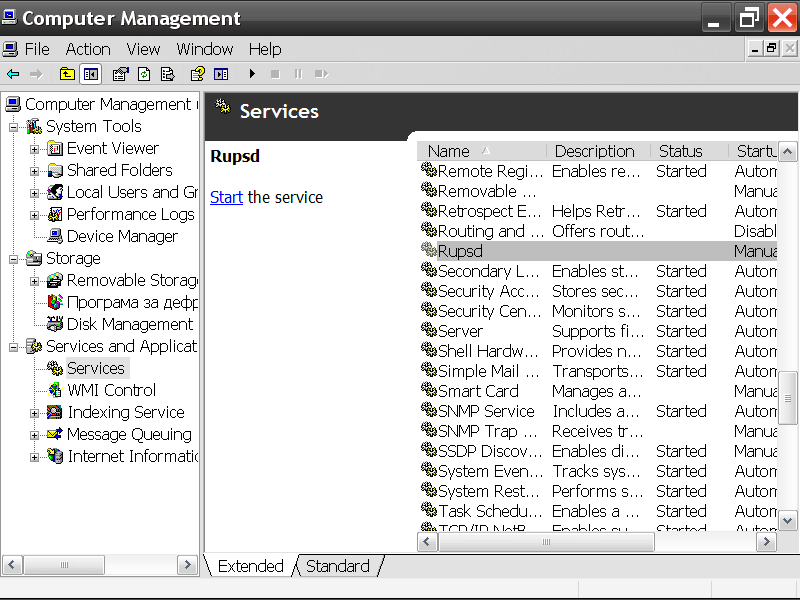The image size is (800, 600).
Task: Expand the Shared Folders branch
Action: point(34,171)
